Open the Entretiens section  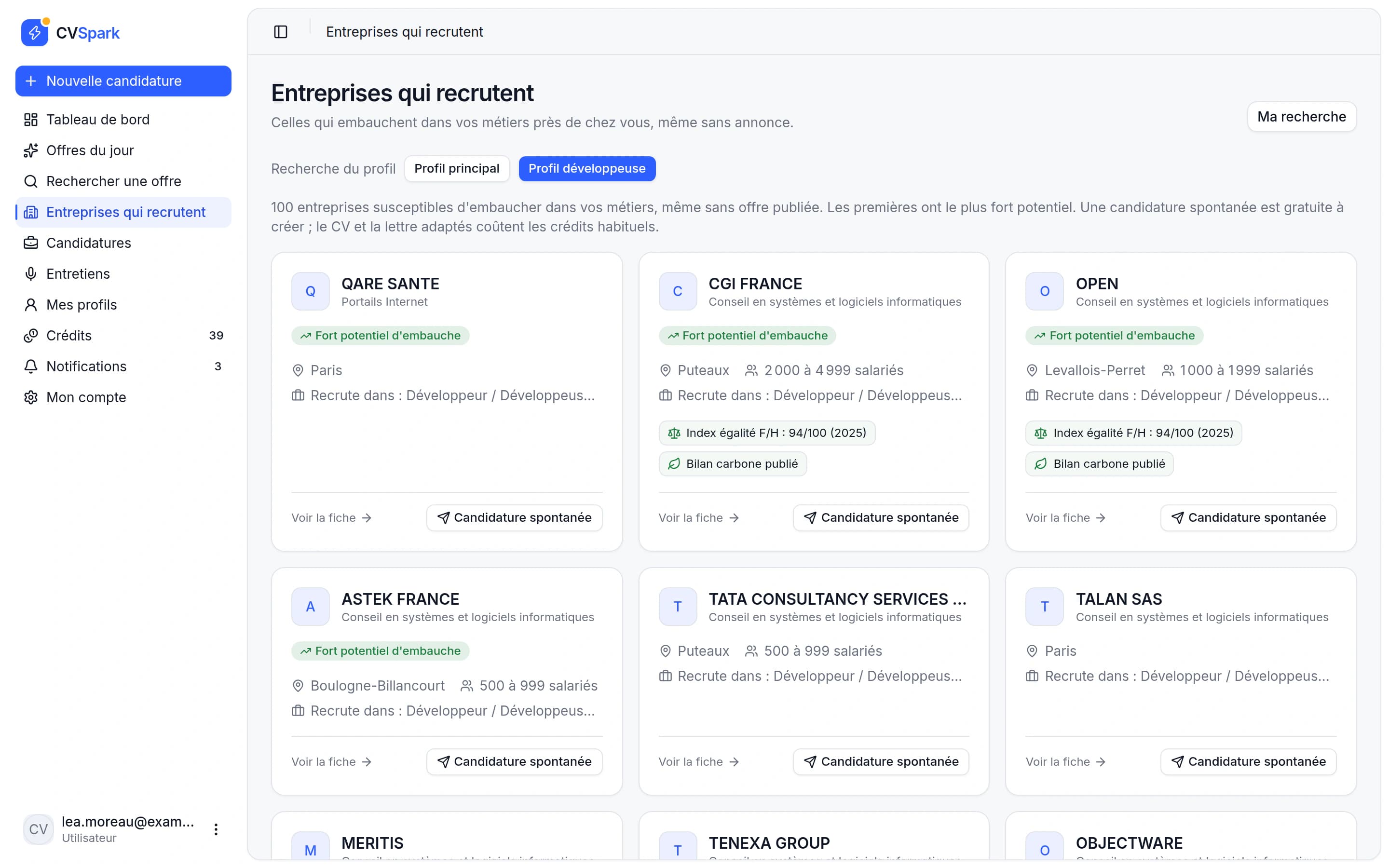tap(123, 274)
